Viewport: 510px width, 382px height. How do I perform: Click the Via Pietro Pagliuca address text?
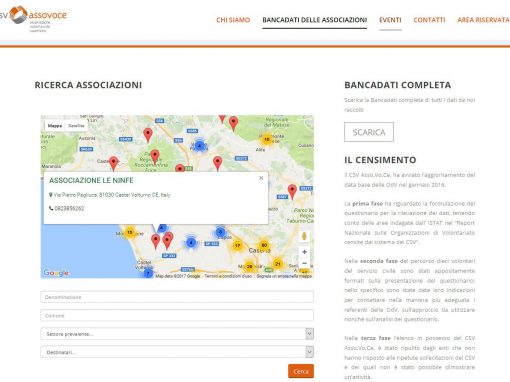pyautogui.click(x=112, y=195)
